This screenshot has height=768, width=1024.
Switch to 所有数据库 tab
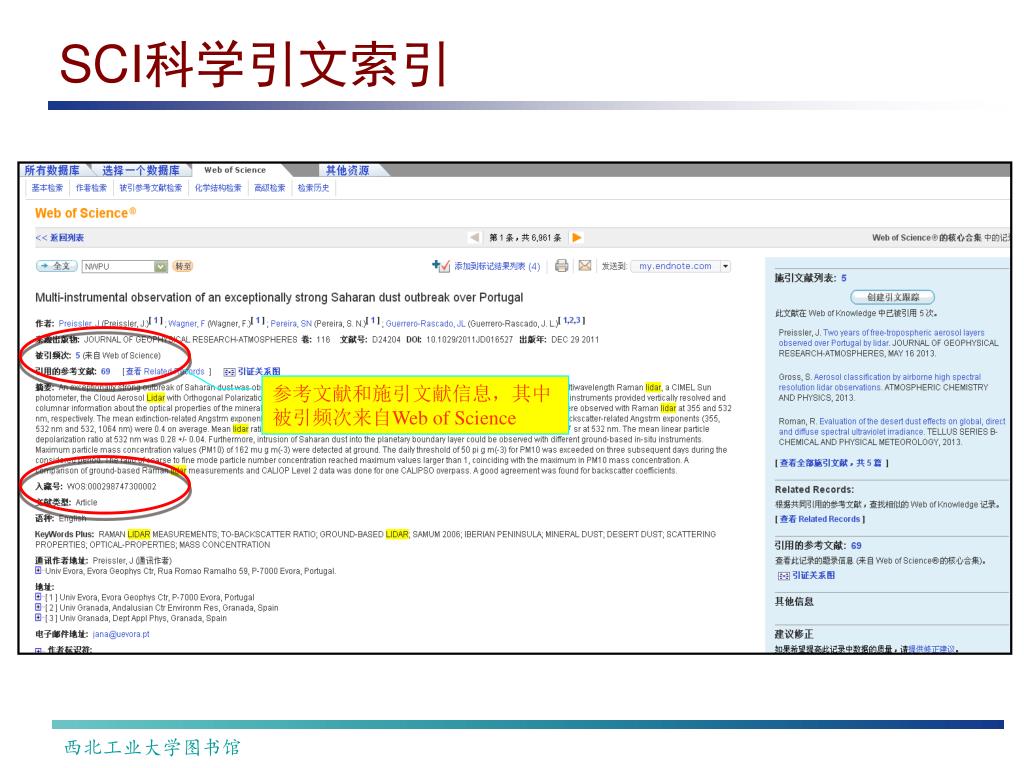click(x=52, y=170)
